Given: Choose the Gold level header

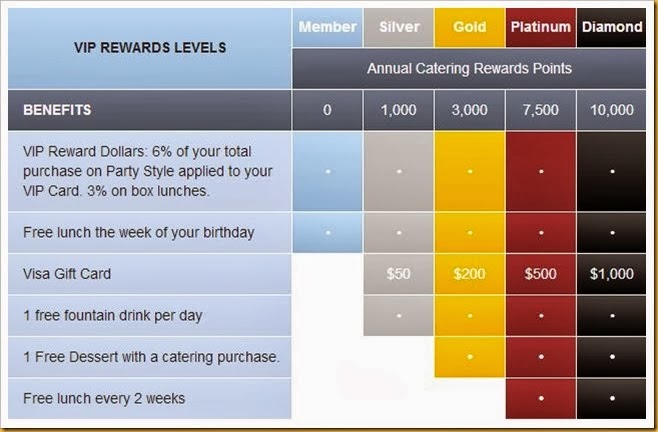Looking at the screenshot, I should pyautogui.click(x=470, y=27).
